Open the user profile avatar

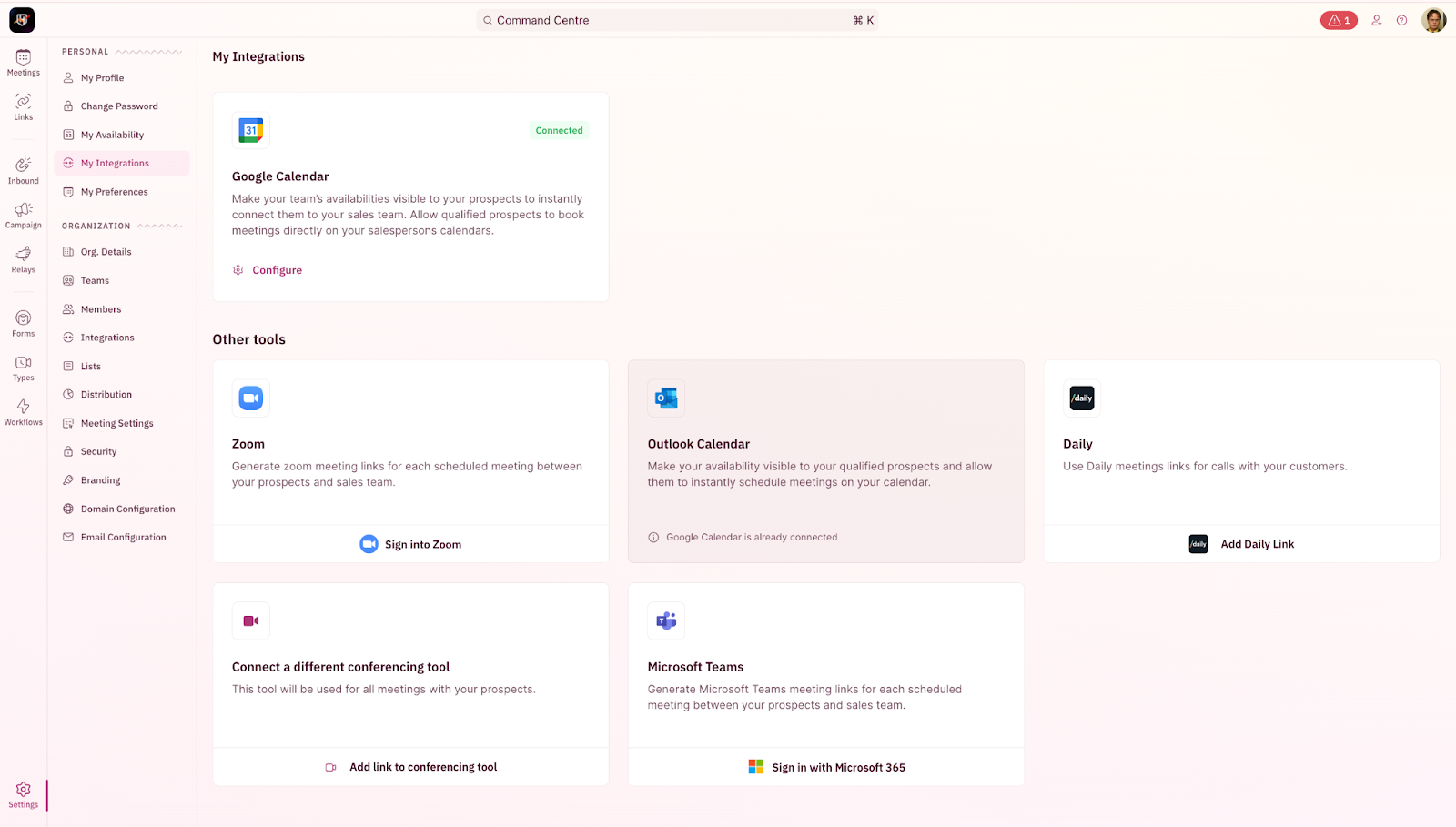click(x=1433, y=20)
